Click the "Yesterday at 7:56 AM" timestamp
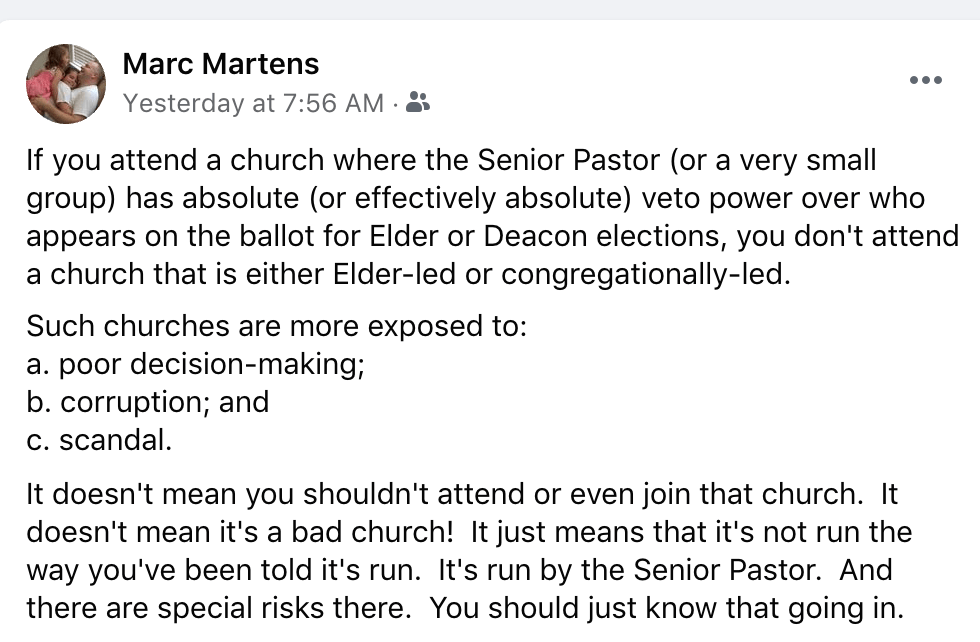 click(x=253, y=102)
